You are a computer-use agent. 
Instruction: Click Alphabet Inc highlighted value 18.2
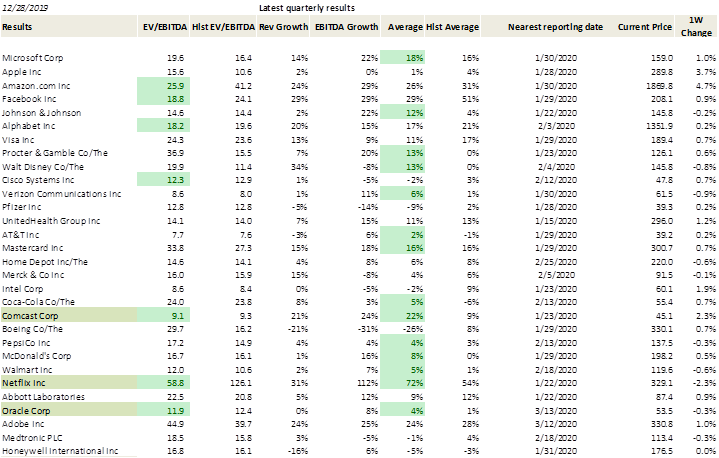163,126
